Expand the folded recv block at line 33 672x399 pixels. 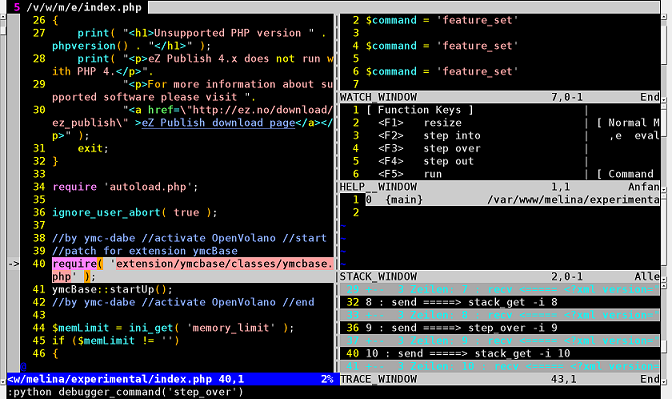pyautogui.click(x=500, y=315)
